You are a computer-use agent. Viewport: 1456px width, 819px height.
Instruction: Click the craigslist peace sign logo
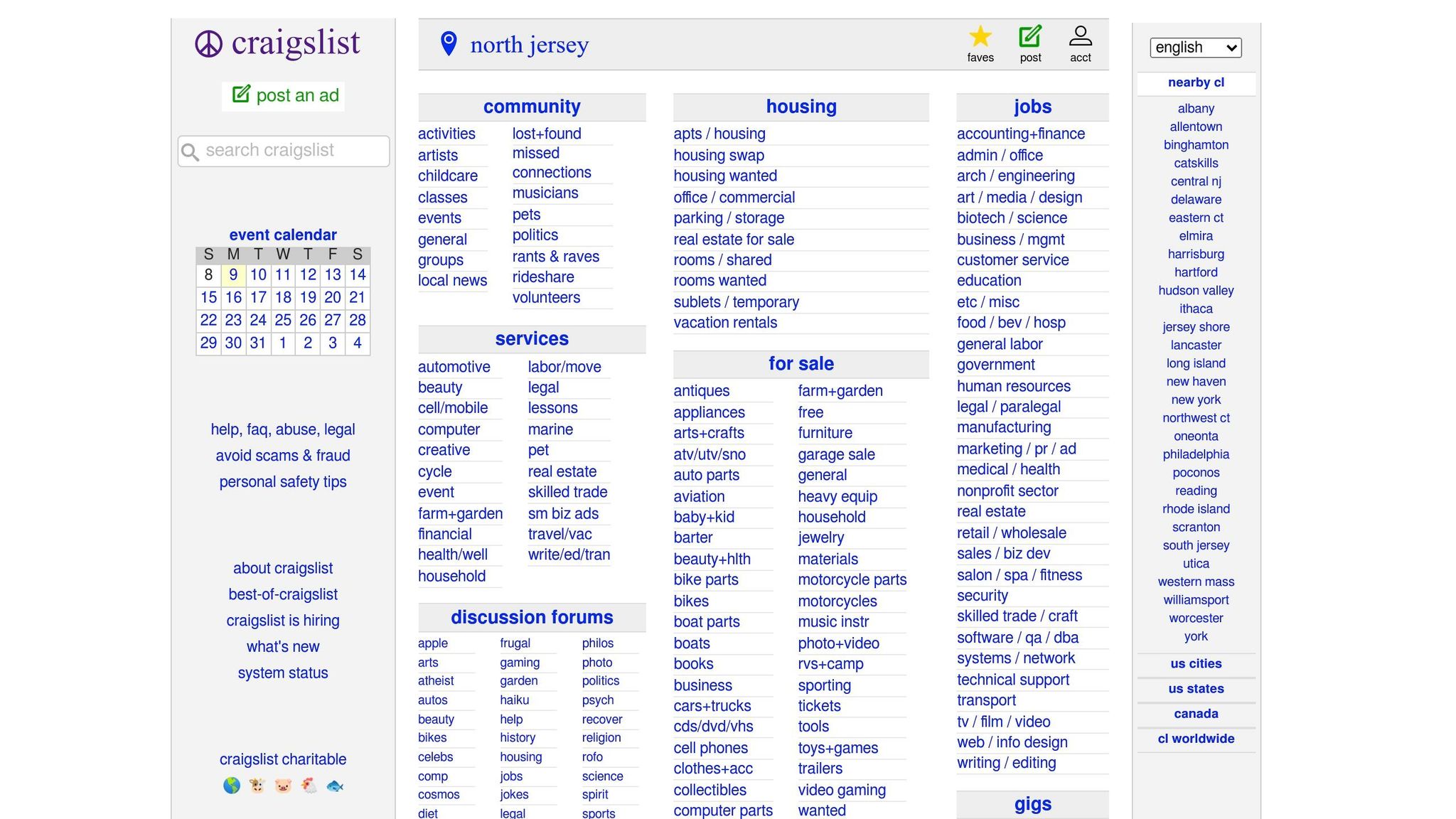[x=208, y=44]
